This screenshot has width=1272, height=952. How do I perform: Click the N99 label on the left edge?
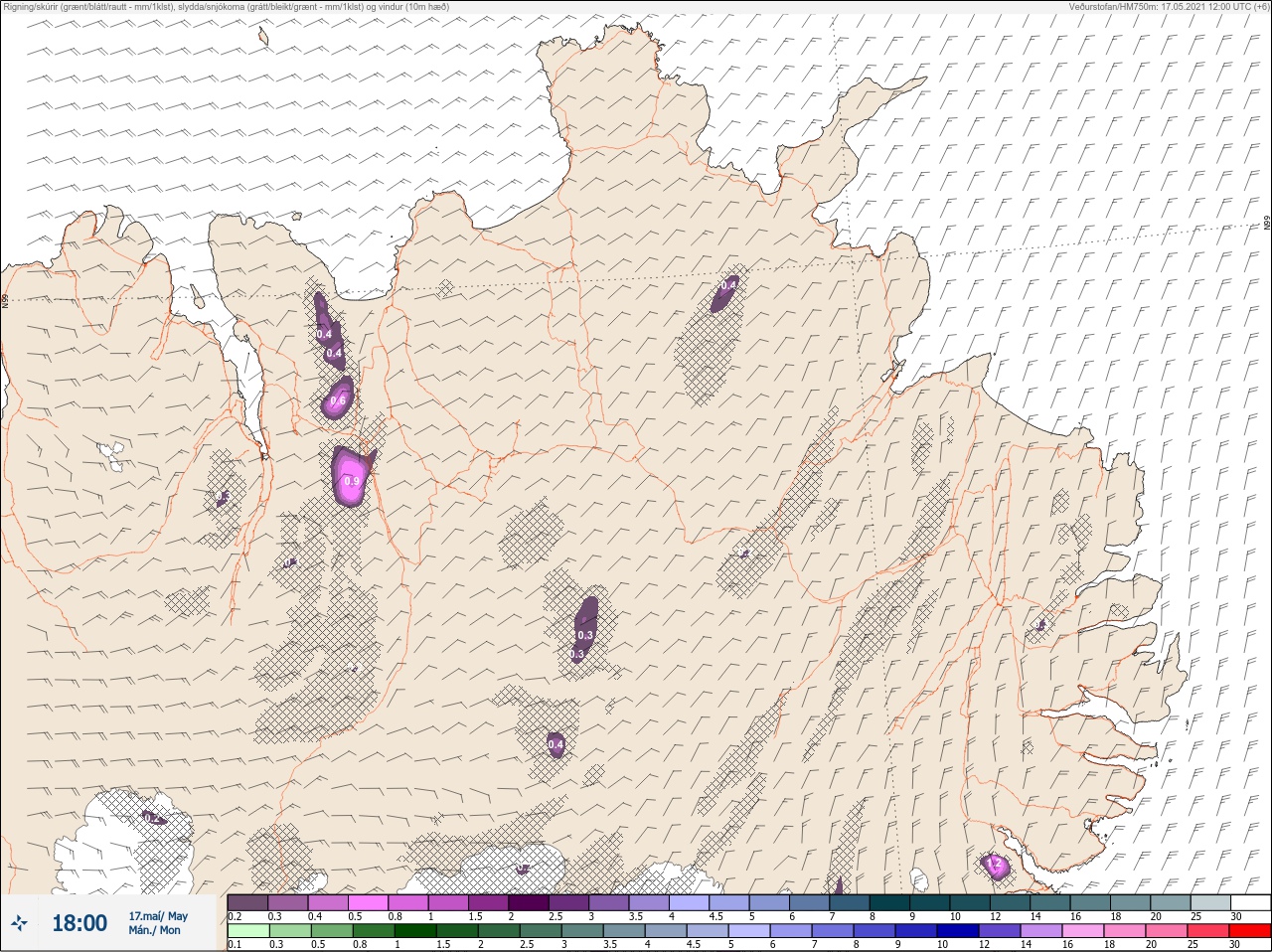[5, 299]
